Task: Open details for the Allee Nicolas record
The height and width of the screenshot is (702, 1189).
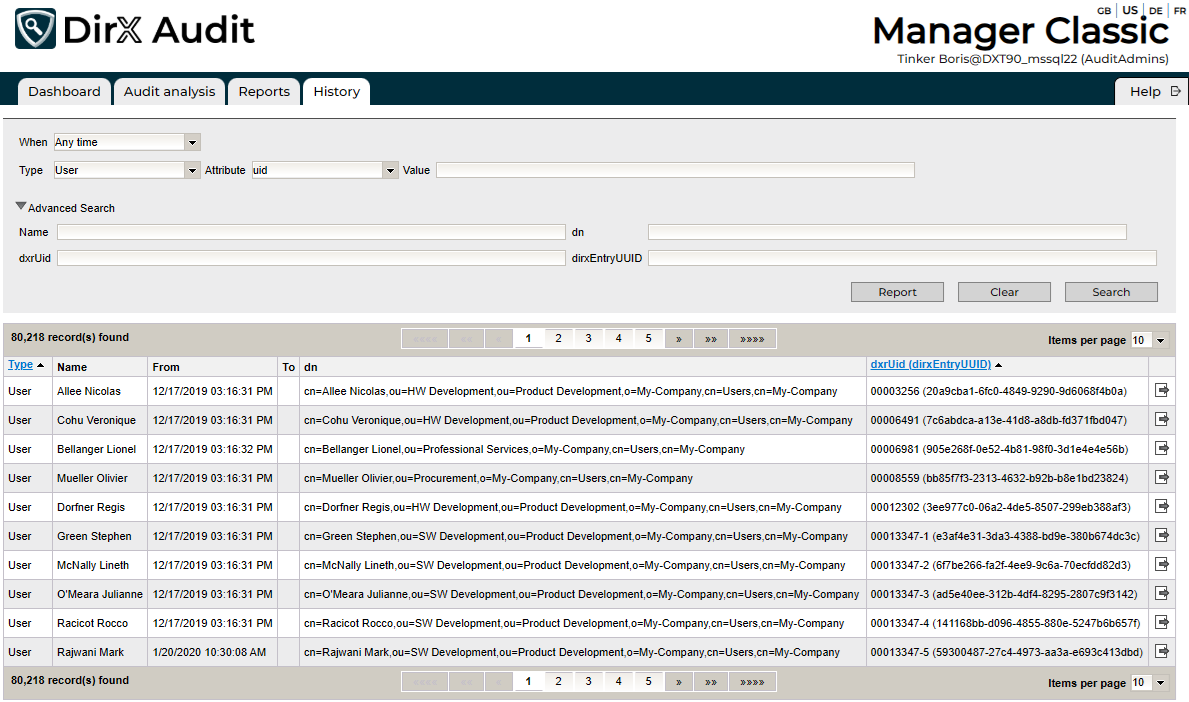Action: (1161, 391)
